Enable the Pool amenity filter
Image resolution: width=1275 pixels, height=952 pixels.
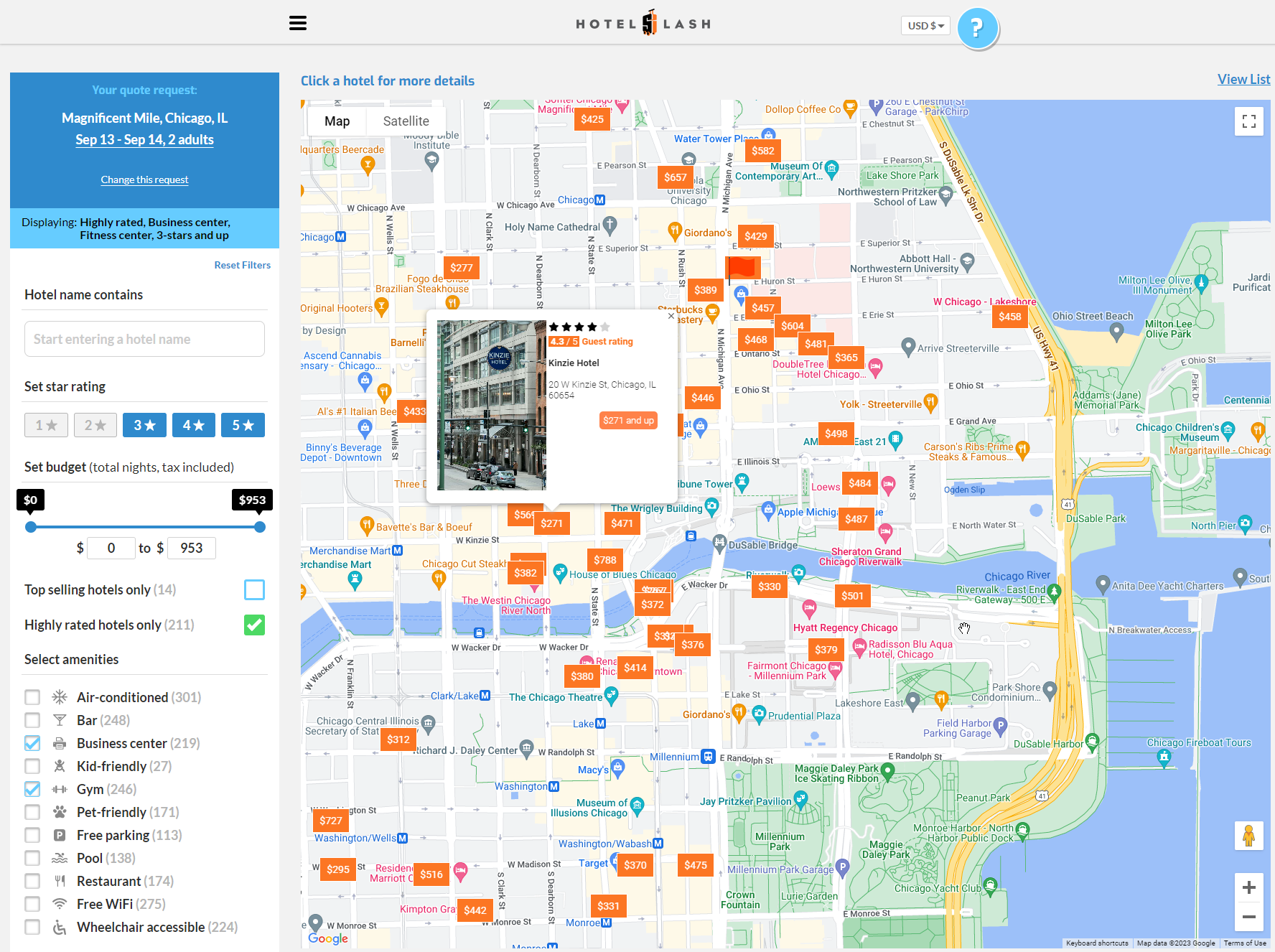tap(32, 858)
